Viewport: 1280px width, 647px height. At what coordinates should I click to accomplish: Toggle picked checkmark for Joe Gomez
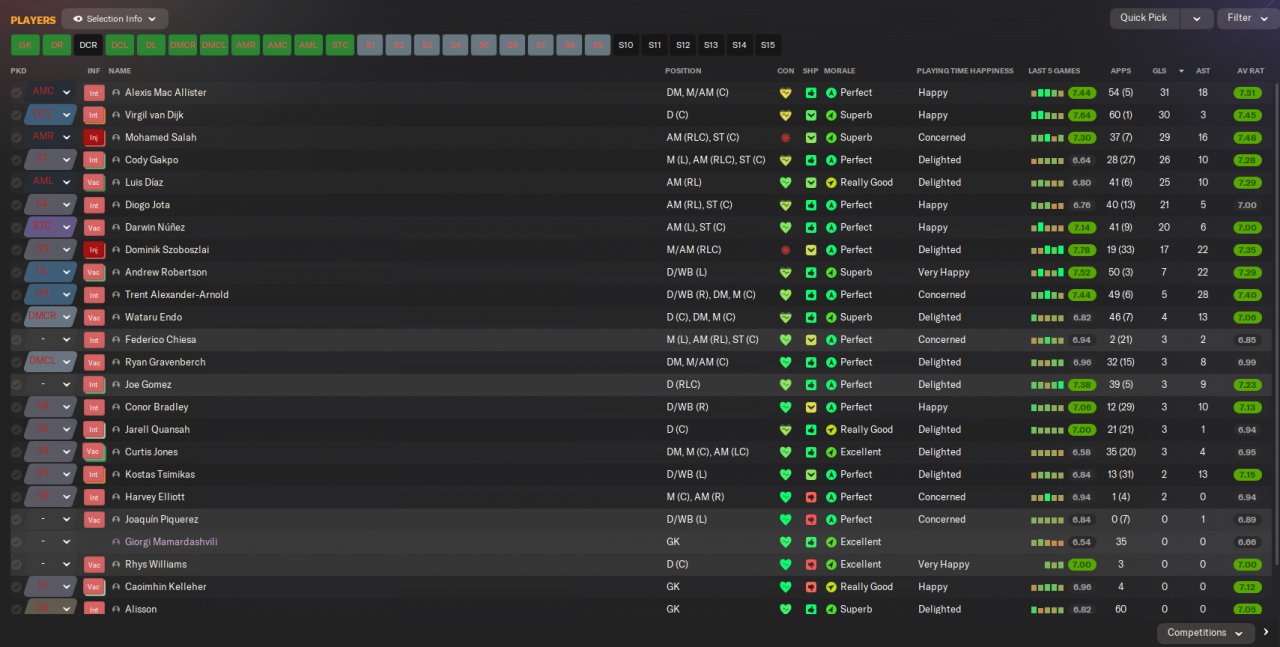pyautogui.click(x=16, y=385)
